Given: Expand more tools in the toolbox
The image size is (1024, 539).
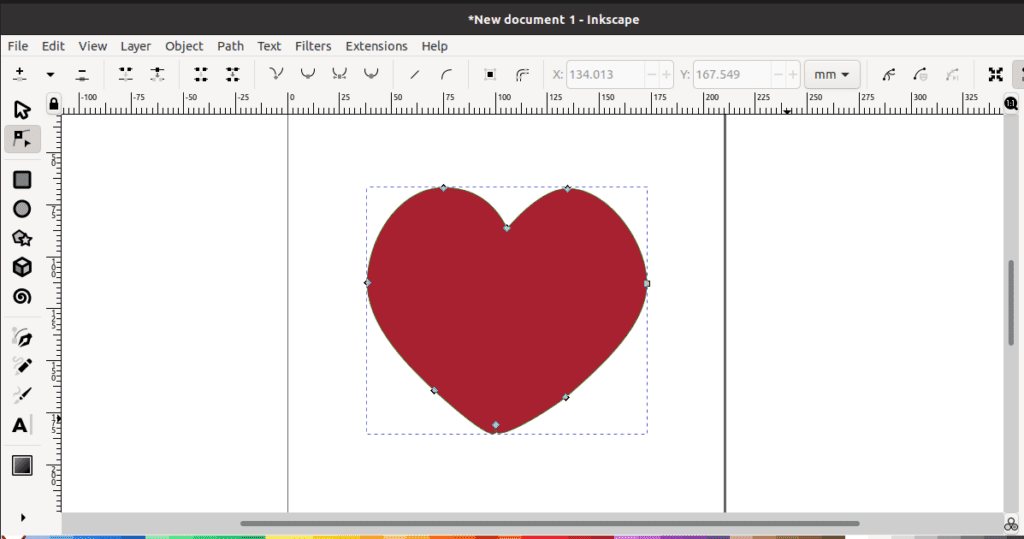Looking at the screenshot, I should click(x=22, y=517).
